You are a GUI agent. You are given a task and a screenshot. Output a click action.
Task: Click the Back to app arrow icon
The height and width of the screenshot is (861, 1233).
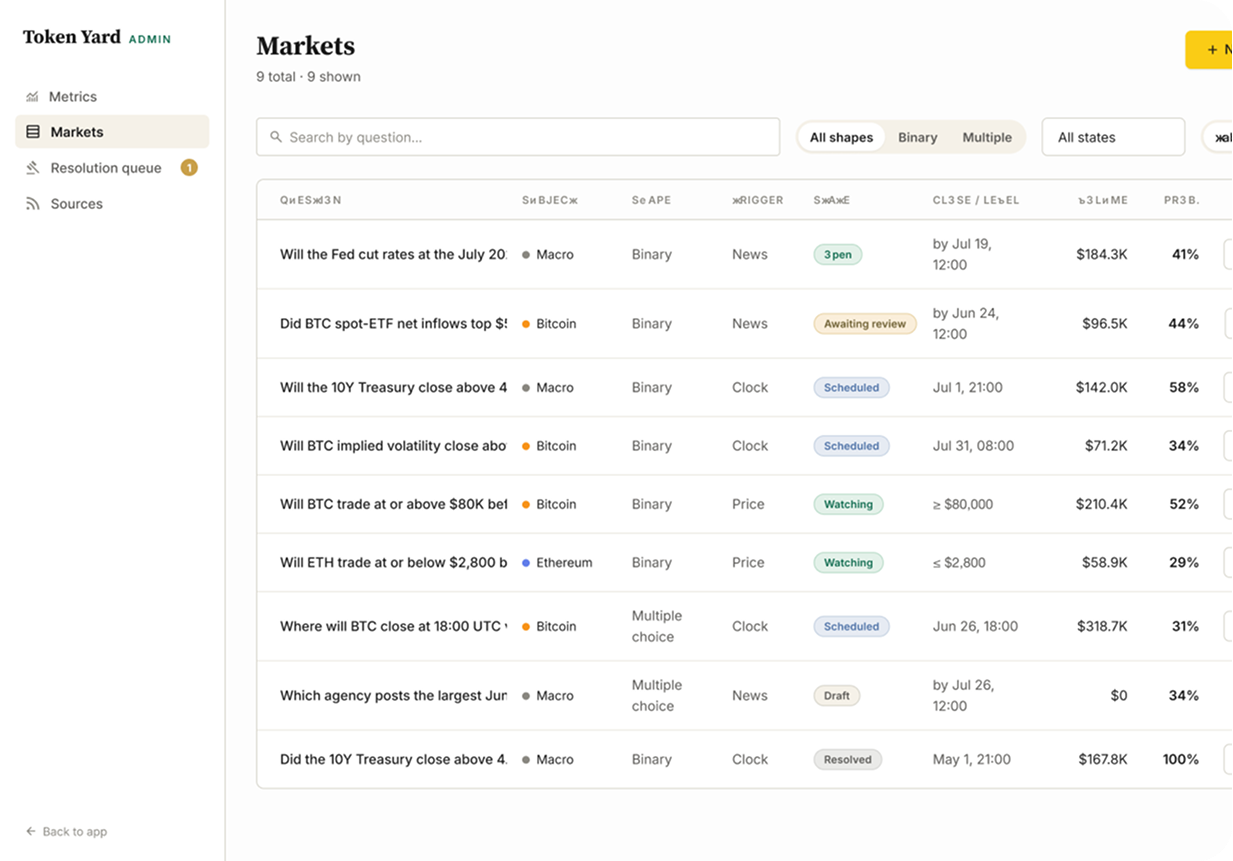(x=31, y=832)
